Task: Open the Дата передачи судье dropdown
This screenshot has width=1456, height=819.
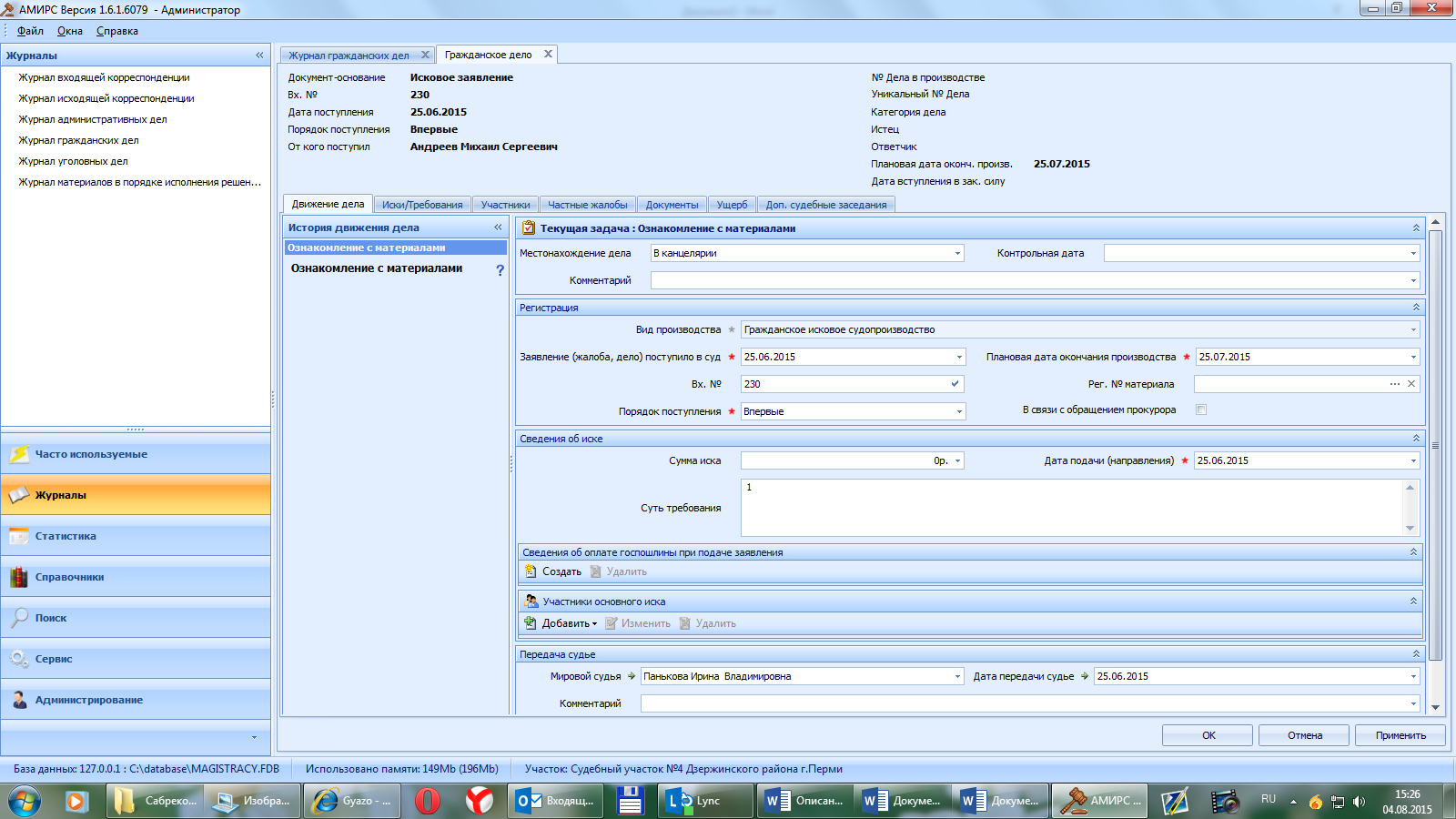Action: coord(1413,677)
